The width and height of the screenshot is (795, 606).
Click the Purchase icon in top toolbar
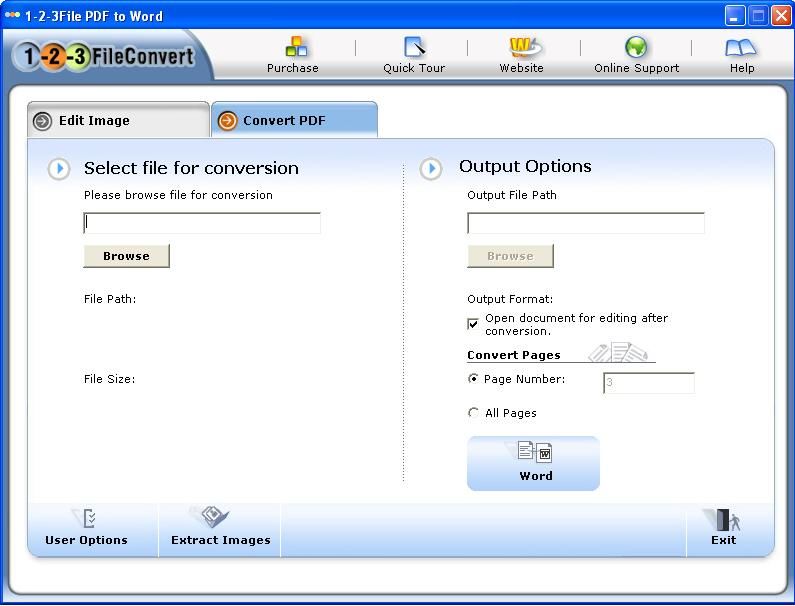[x=296, y=47]
